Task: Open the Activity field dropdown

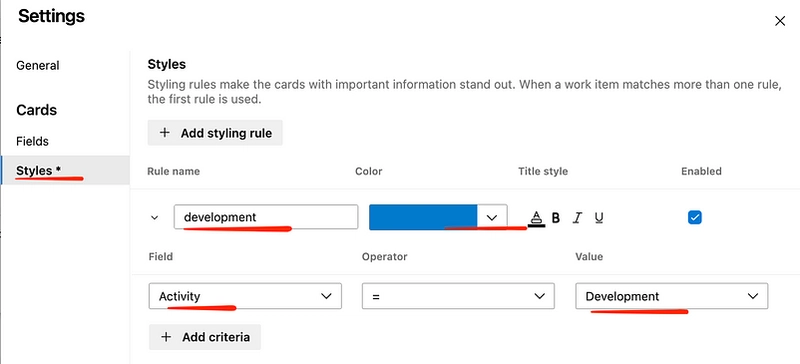Action: 245,296
